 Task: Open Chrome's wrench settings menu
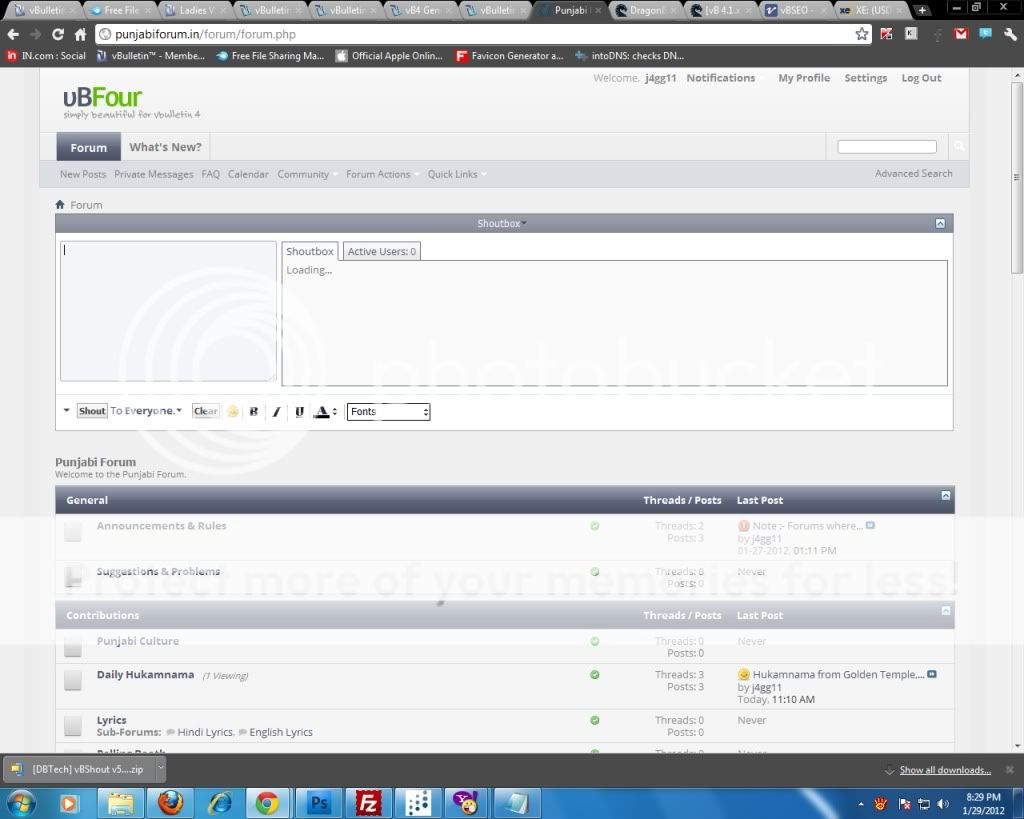point(1010,34)
